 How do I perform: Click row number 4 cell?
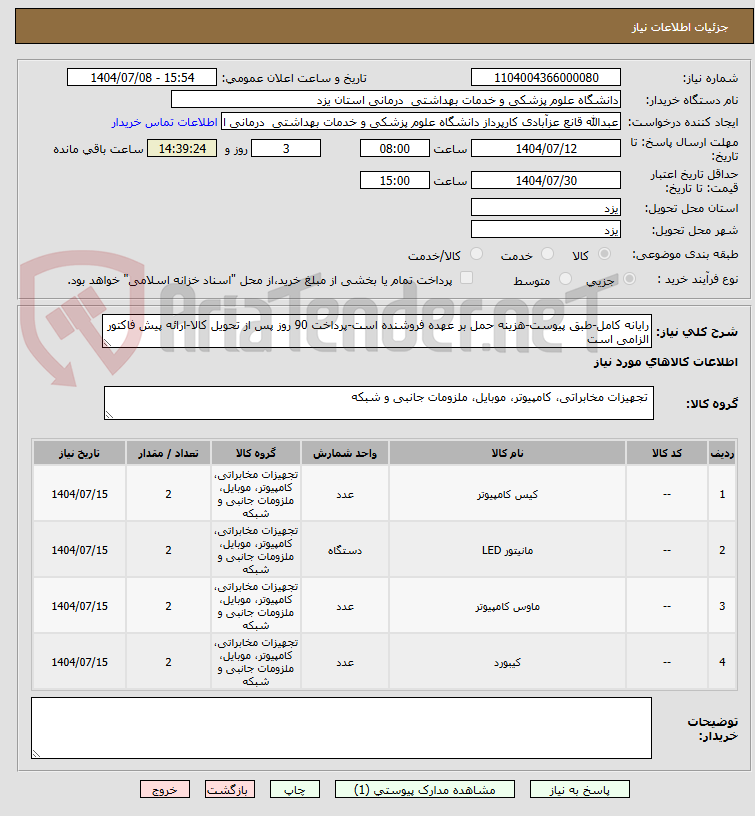(x=722, y=662)
